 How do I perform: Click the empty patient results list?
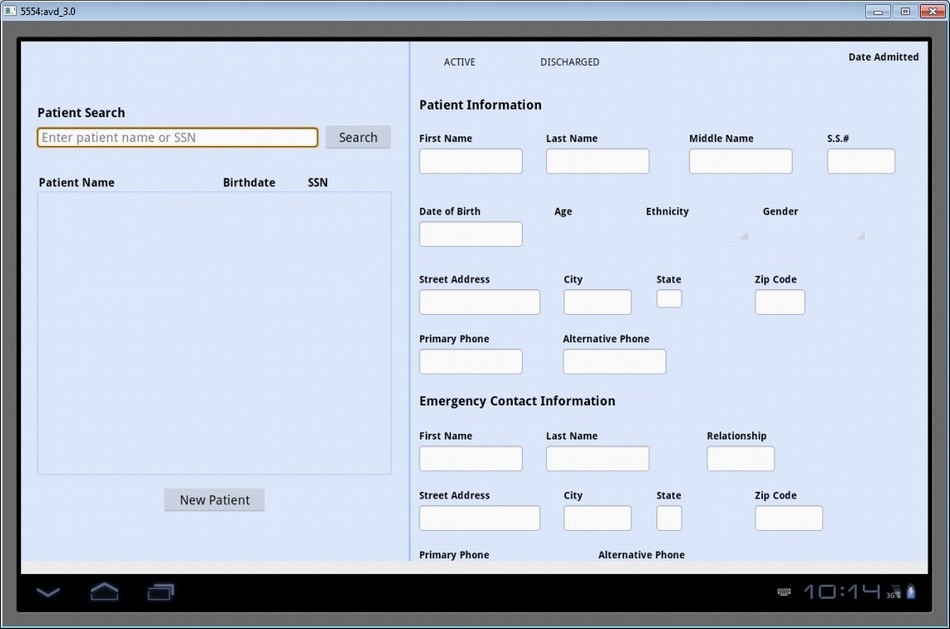pos(214,332)
